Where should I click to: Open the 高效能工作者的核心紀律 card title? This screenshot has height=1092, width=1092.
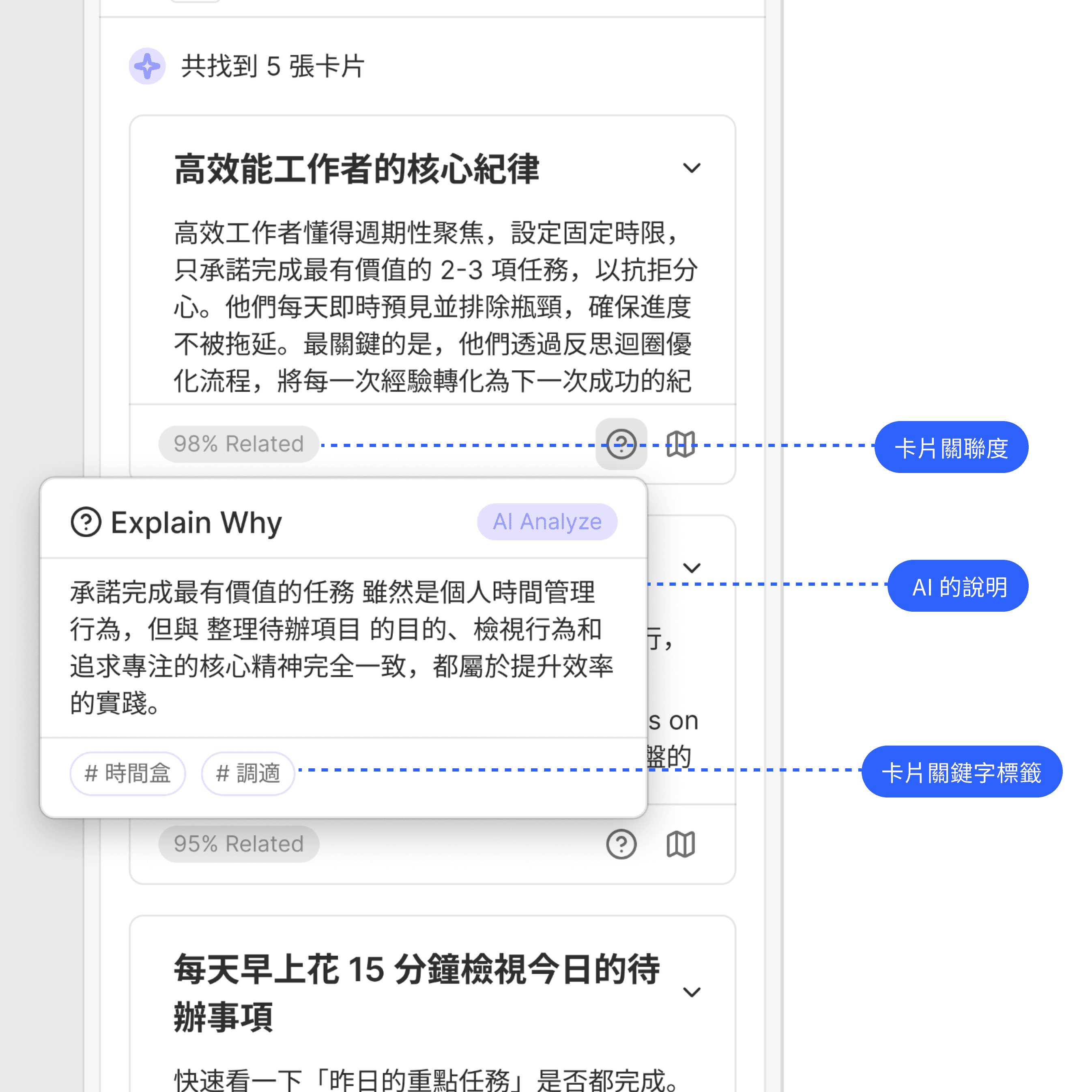tap(357, 169)
